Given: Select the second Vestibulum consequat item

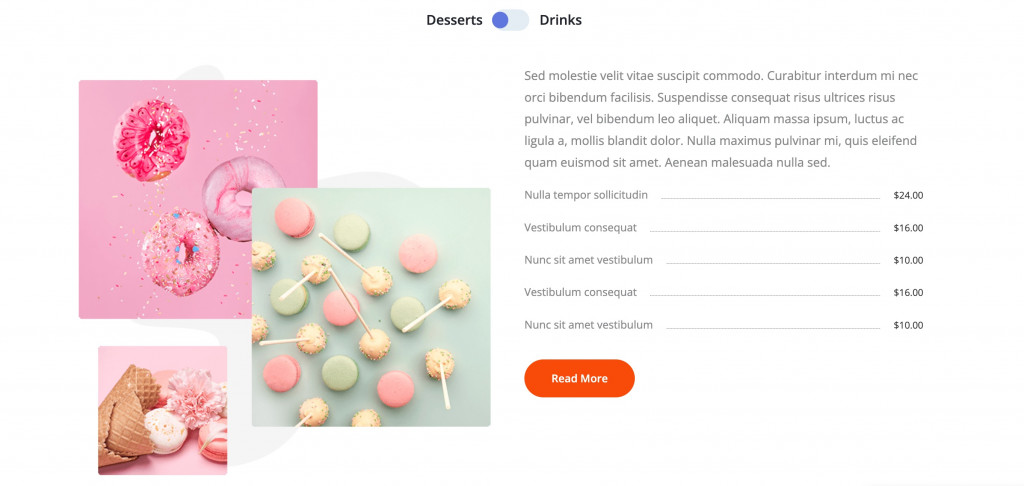Looking at the screenshot, I should tap(581, 292).
